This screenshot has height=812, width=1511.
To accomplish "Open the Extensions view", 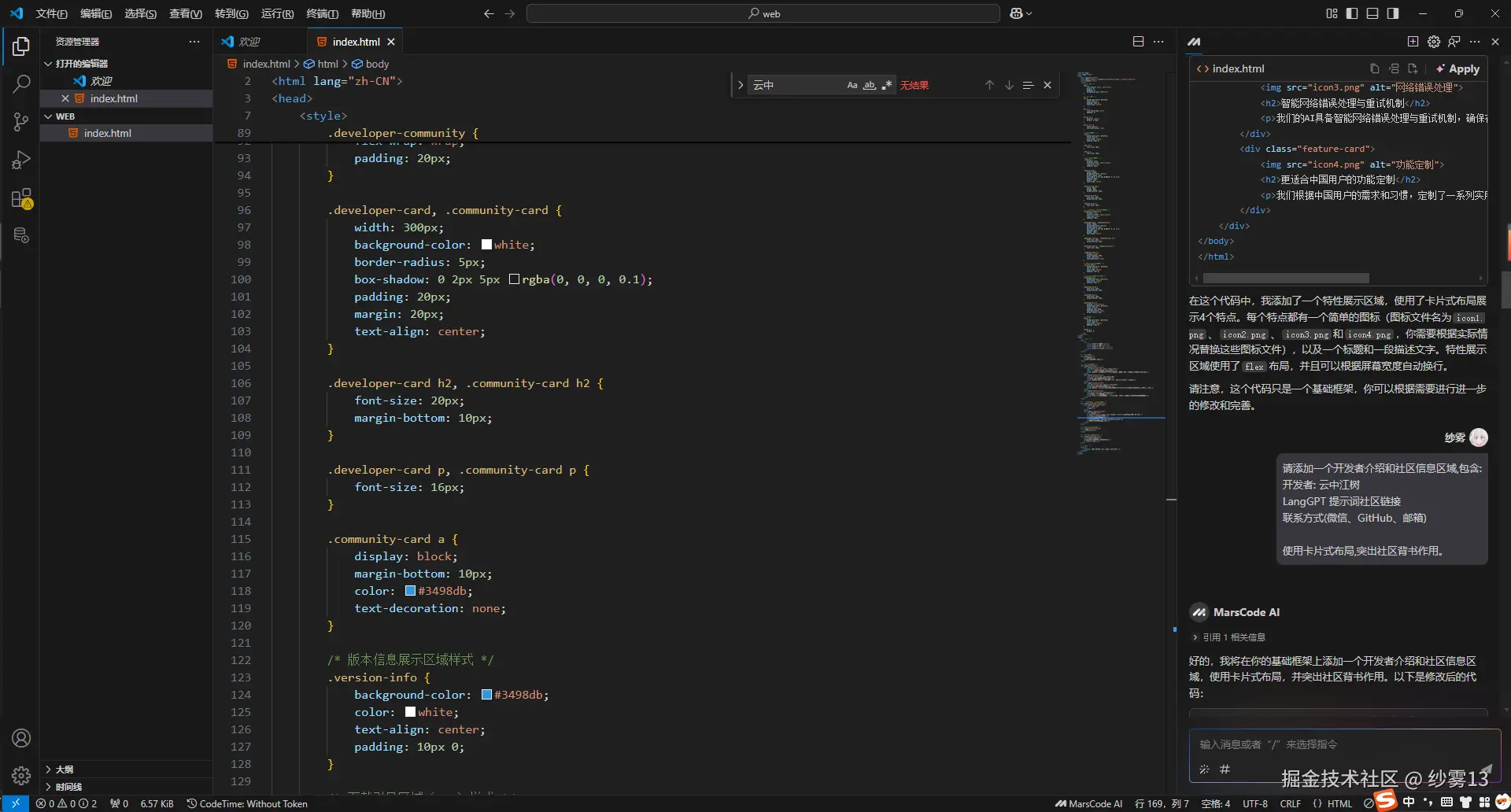I will pos(21,198).
